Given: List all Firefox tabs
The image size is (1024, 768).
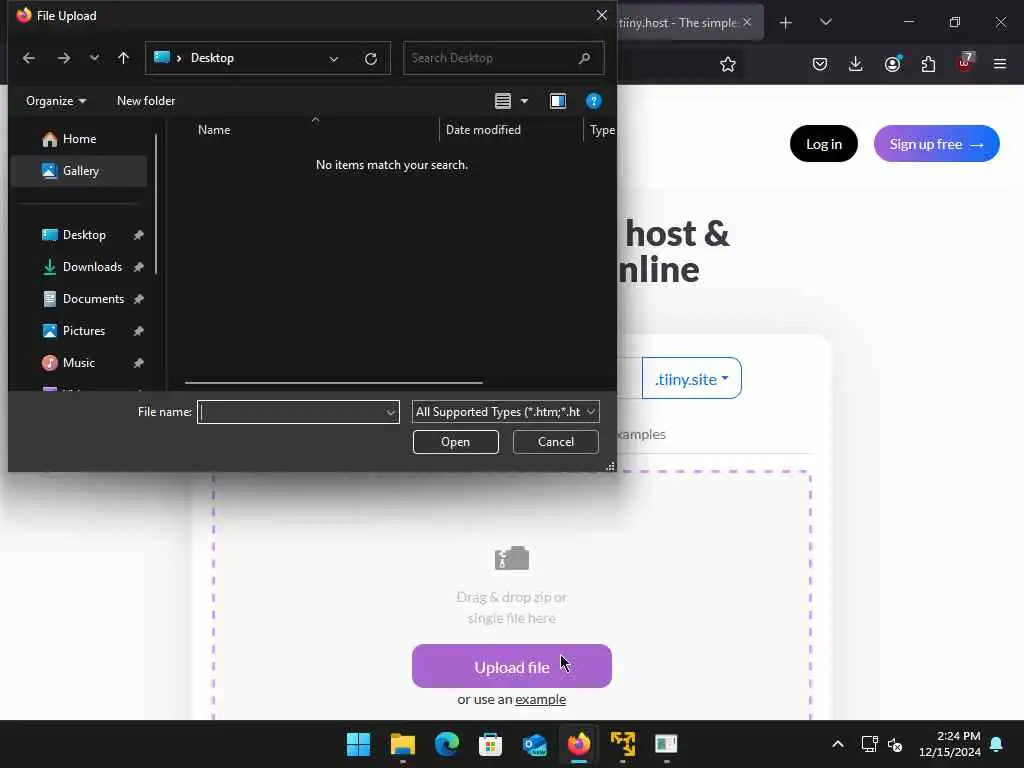Looking at the screenshot, I should (x=825, y=22).
